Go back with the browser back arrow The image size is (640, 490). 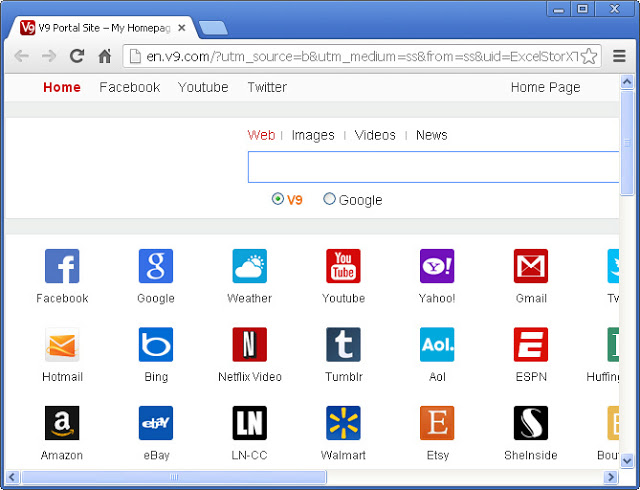coord(21,56)
